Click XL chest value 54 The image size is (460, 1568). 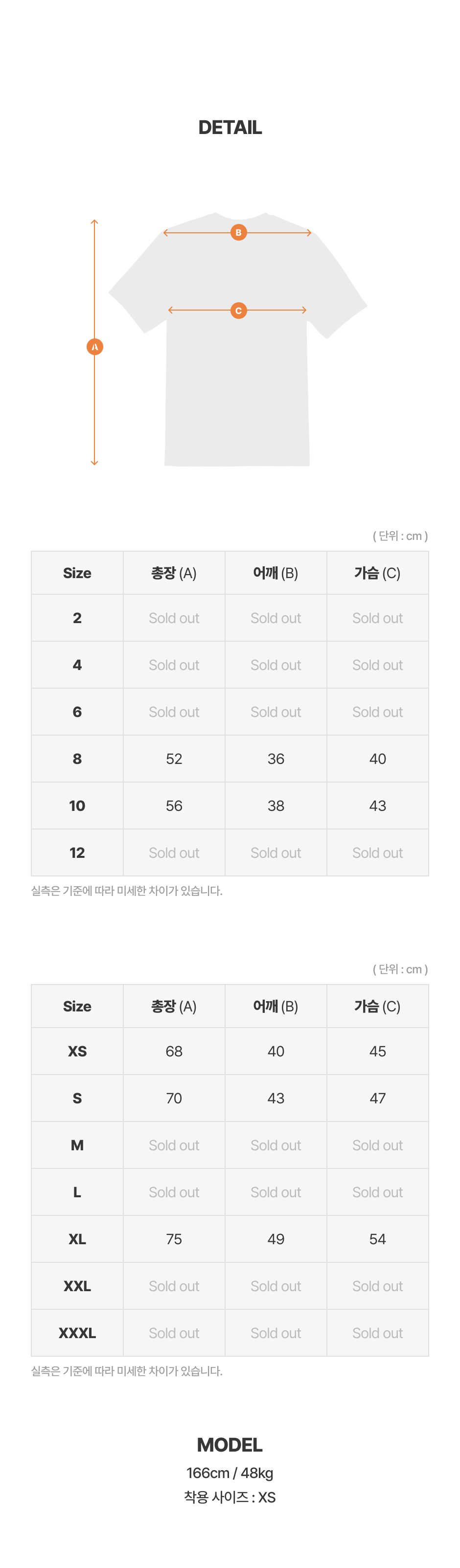tap(378, 1239)
